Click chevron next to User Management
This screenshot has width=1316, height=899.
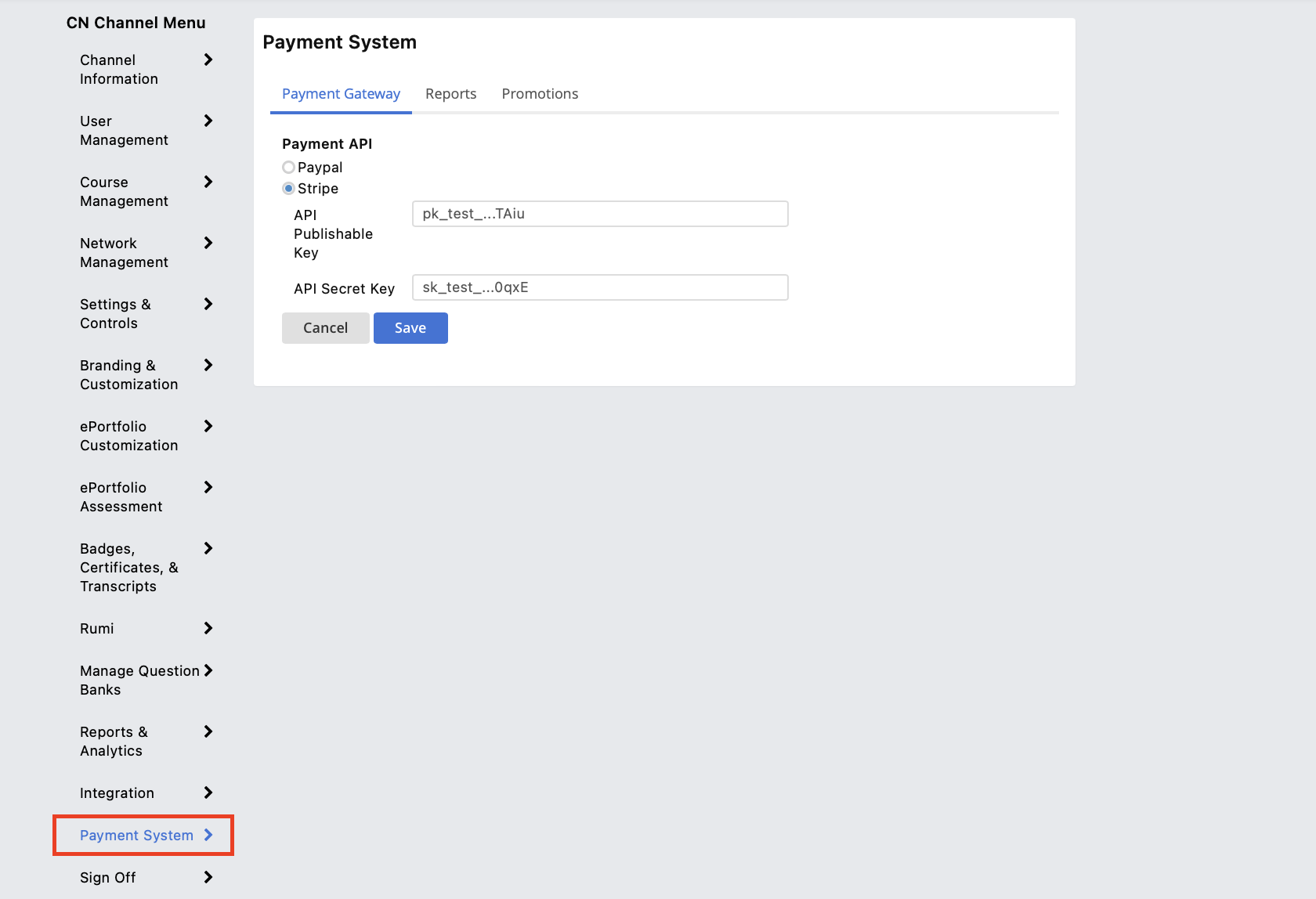pyautogui.click(x=208, y=121)
